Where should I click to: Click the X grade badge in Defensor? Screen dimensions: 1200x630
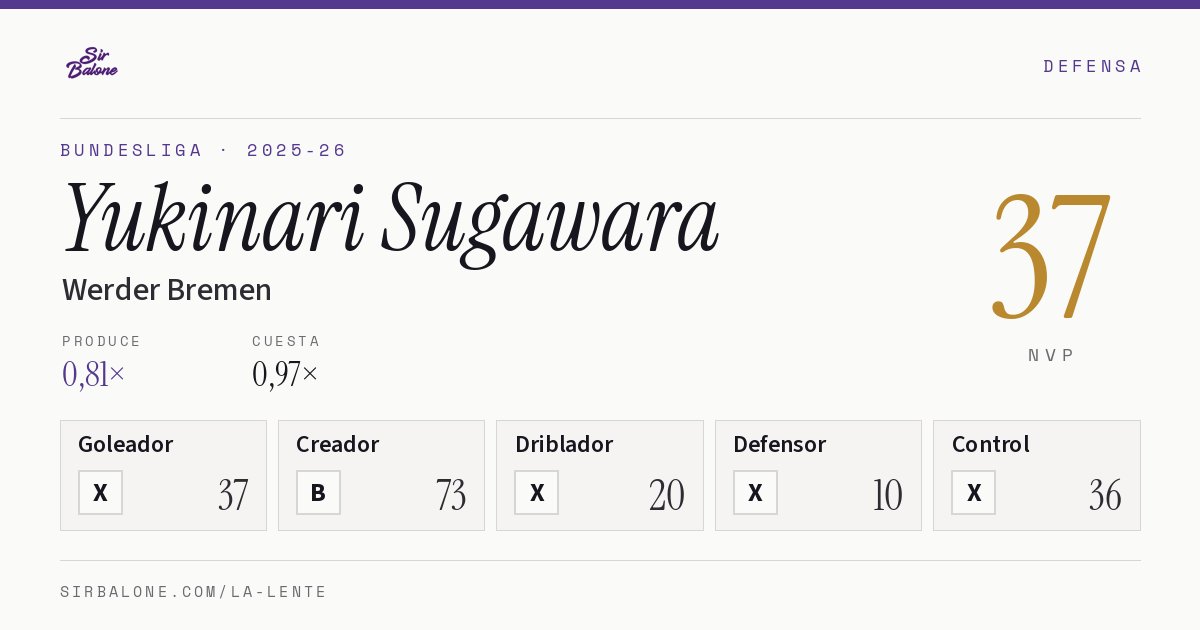click(755, 492)
